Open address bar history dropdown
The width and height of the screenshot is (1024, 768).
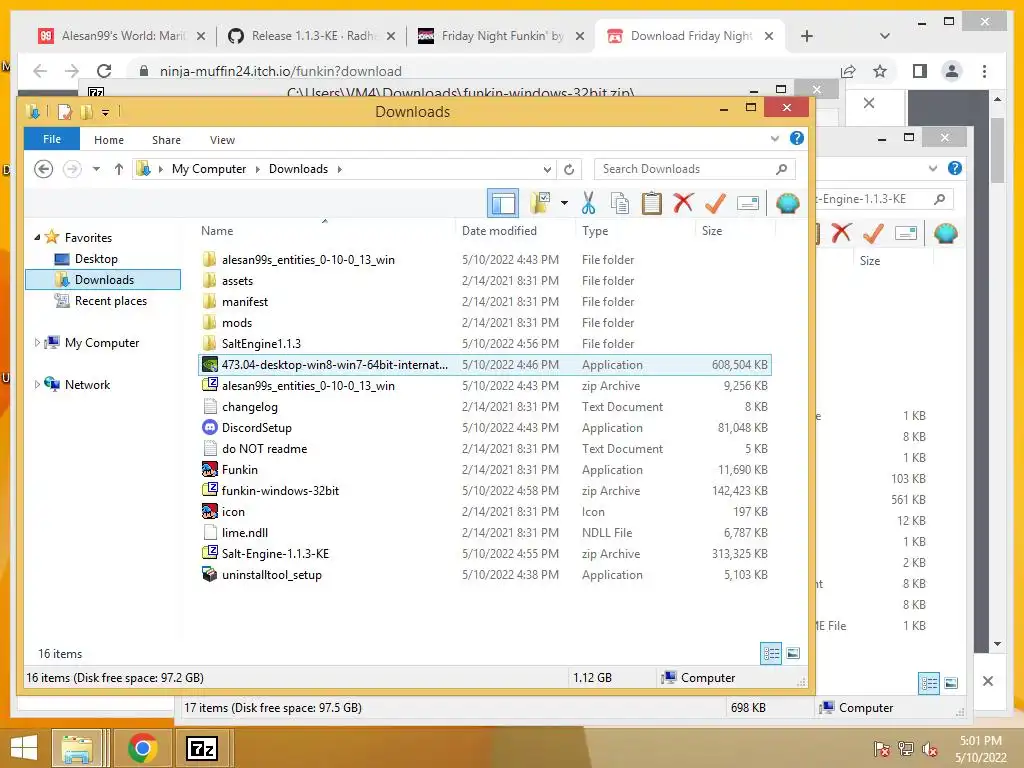tap(547, 169)
